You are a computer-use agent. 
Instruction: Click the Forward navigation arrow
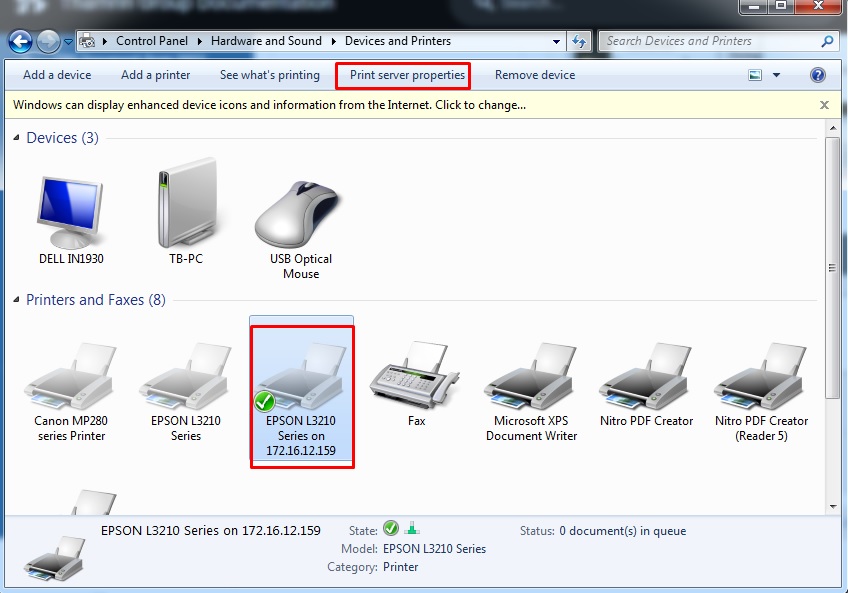(x=48, y=41)
